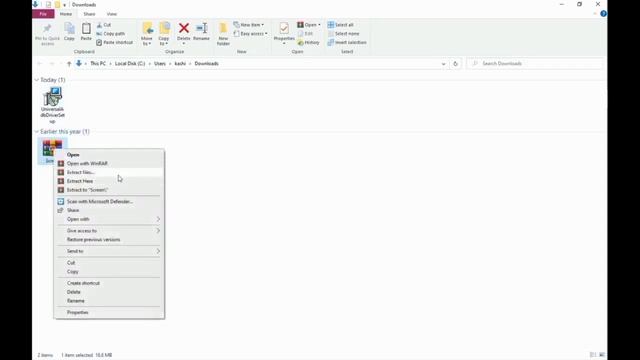Viewport: 640px width, 360px height.
Task: Switch to details view icon in status bar
Action: [593, 355]
